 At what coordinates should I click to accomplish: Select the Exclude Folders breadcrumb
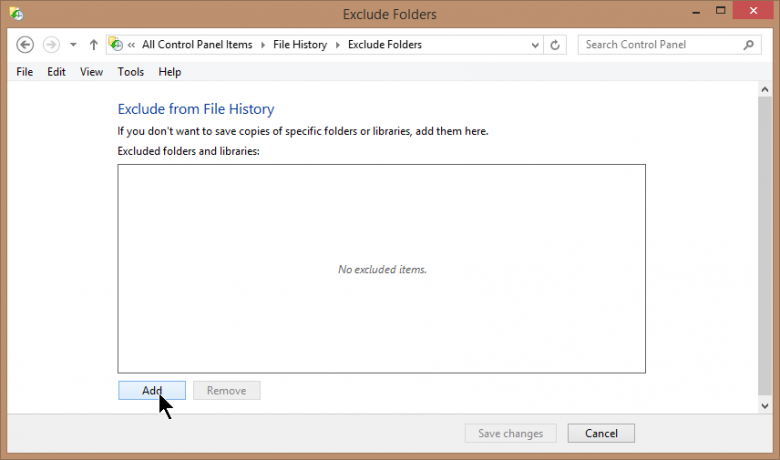click(x=385, y=45)
